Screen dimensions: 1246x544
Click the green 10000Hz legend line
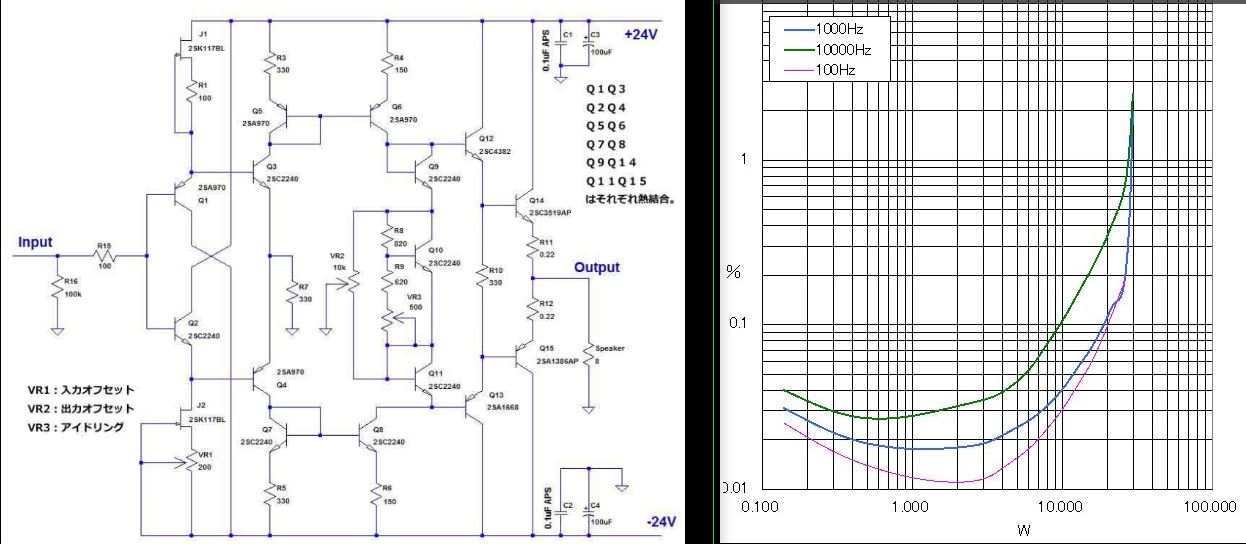[798, 50]
